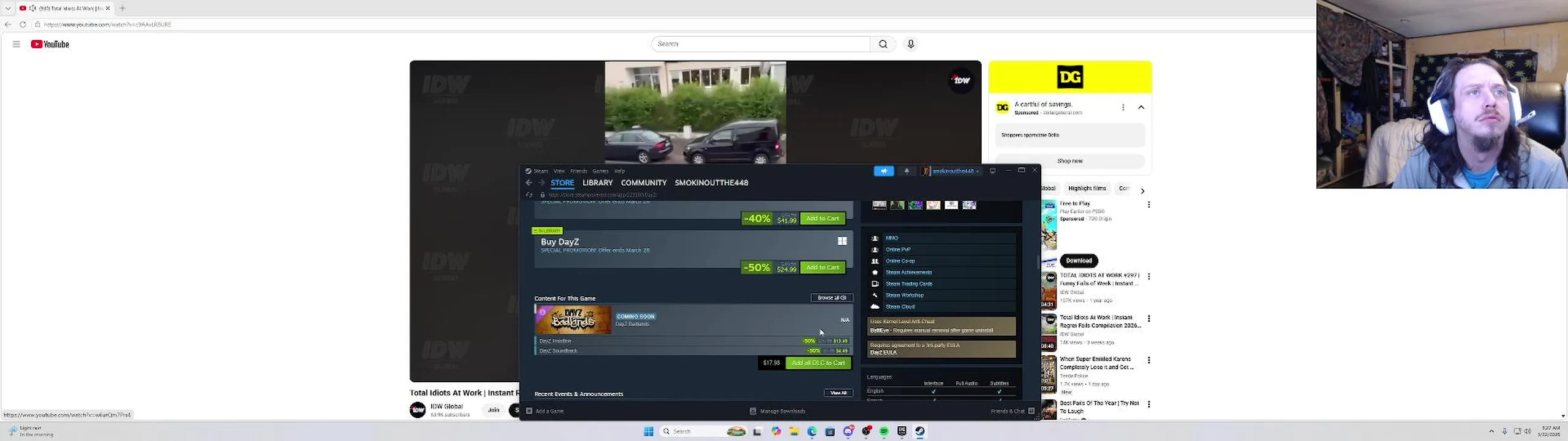Open the View menu in Steam
Image resolution: width=1568 pixels, height=441 pixels.
[x=559, y=171]
